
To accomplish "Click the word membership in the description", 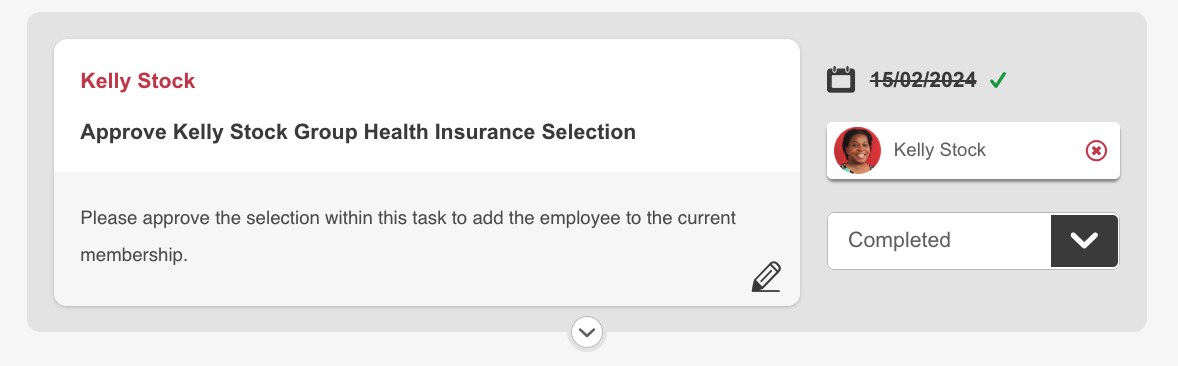I will (x=133, y=256).
